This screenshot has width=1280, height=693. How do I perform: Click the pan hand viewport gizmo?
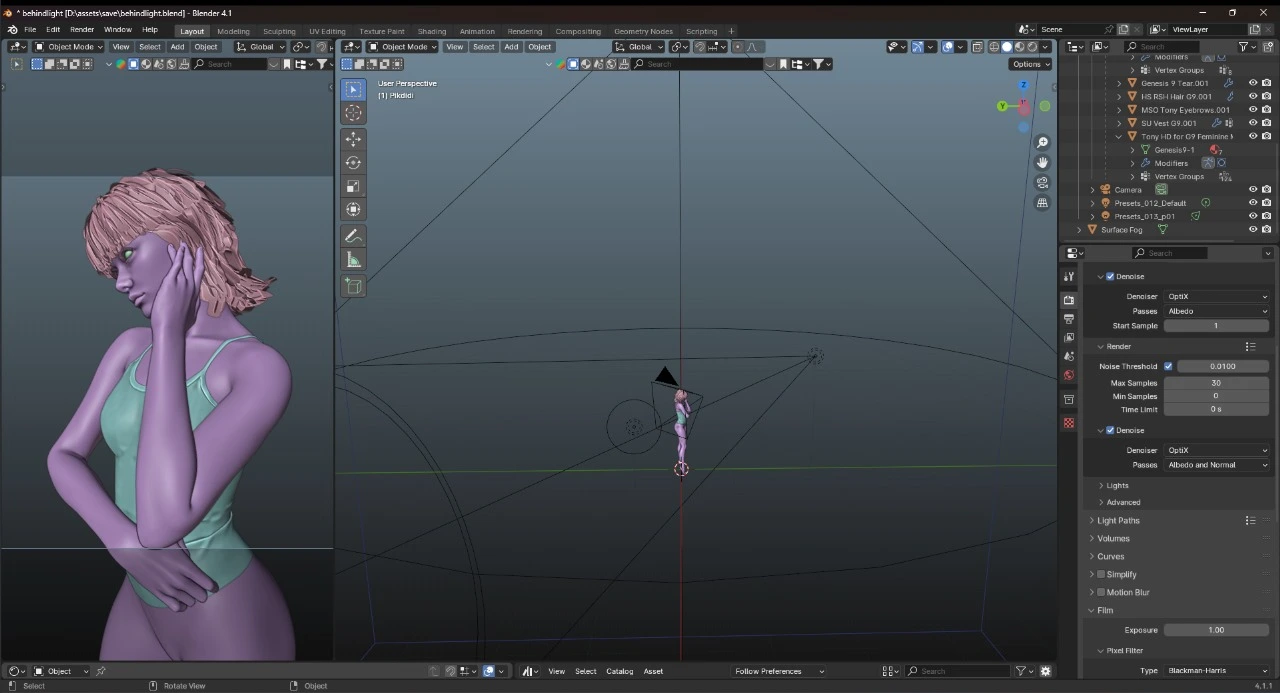(x=1042, y=163)
